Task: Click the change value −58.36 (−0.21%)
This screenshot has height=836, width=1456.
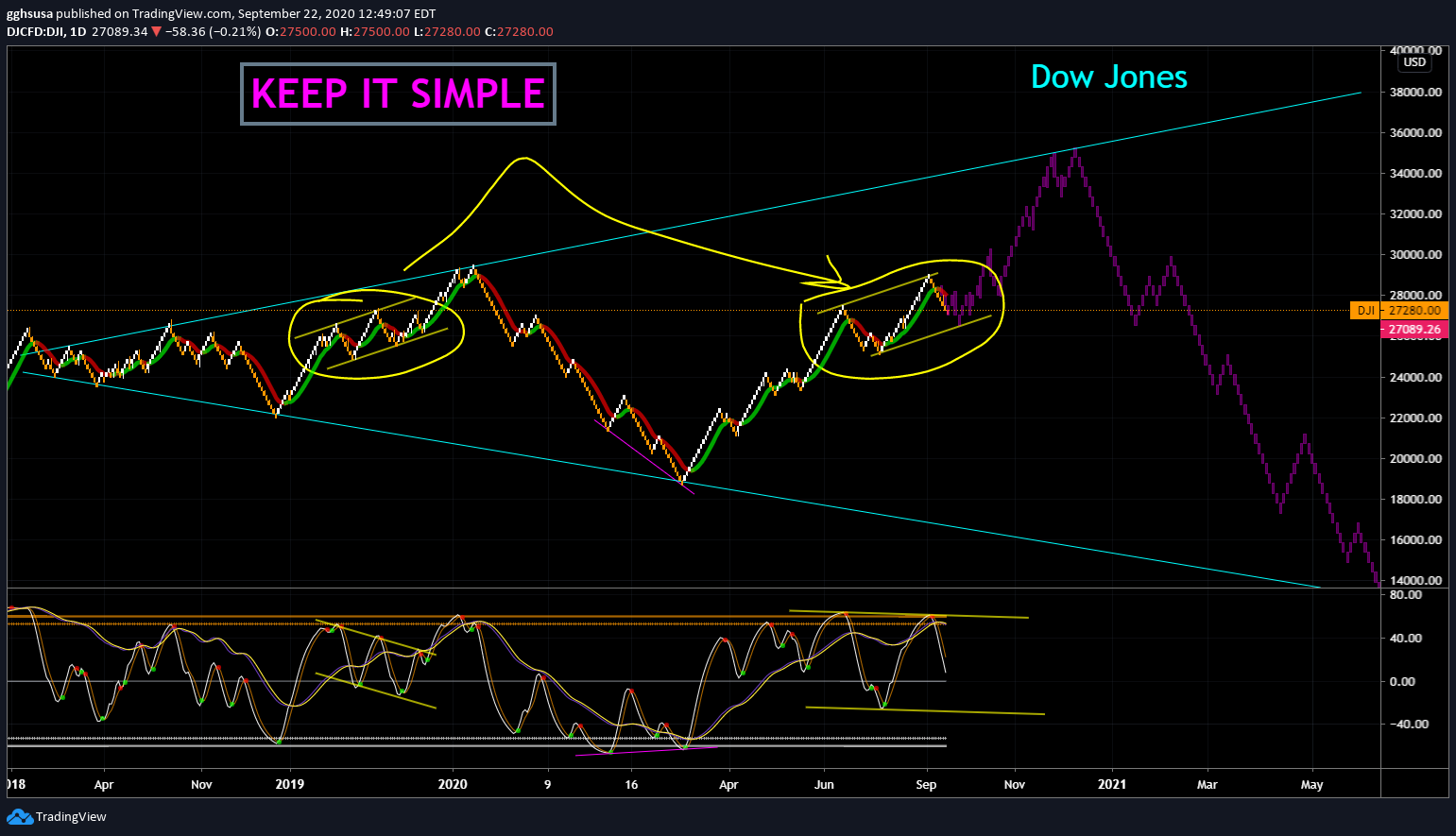Action: pyautogui.click(x=214, y=31)
